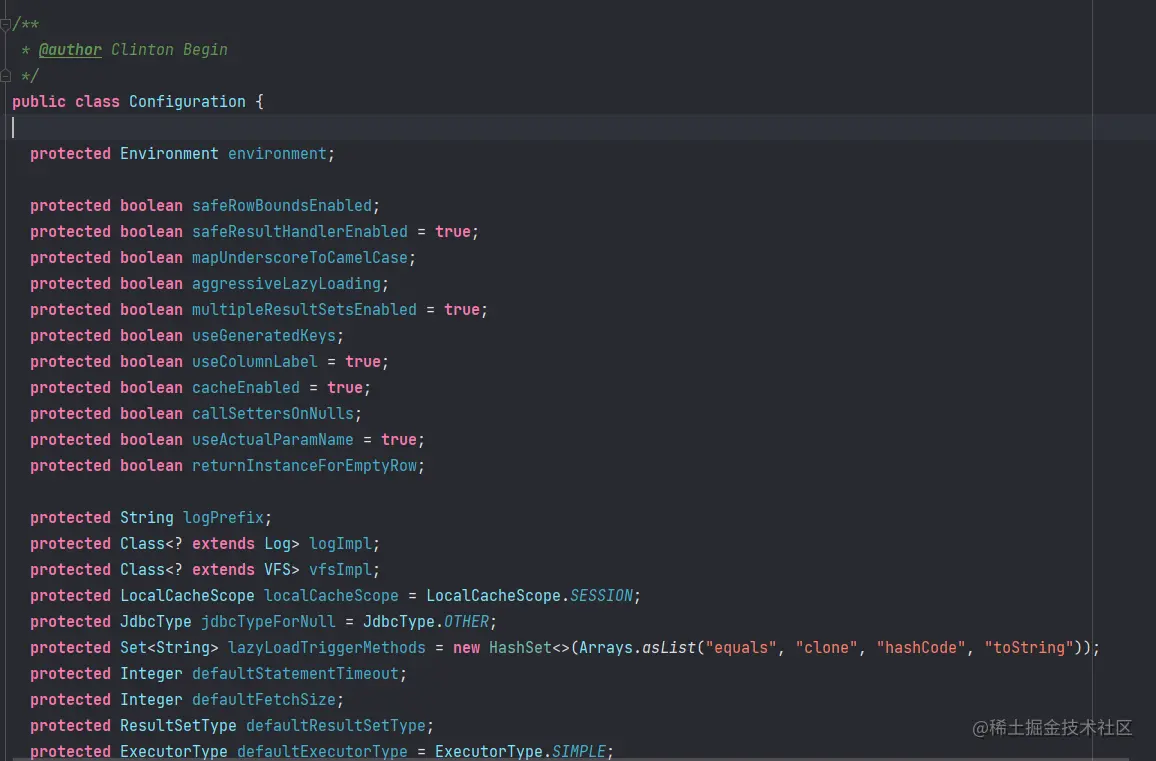Screen dimensions: 1156x761
Task: Click the "class" keyword before Configuration
Action: click(x=97, y=102)
